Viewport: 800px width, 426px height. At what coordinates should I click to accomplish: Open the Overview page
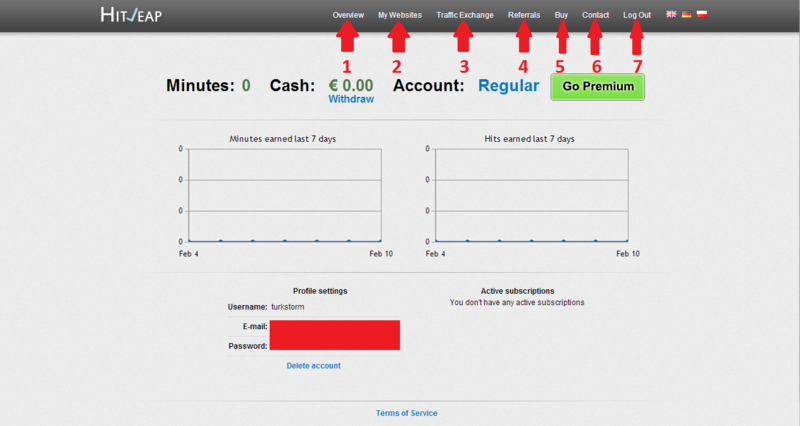348,15
